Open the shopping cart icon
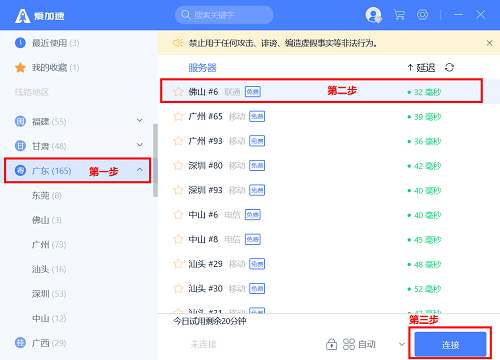This screenshot has width=500, height=360. (x=399, y=15)
